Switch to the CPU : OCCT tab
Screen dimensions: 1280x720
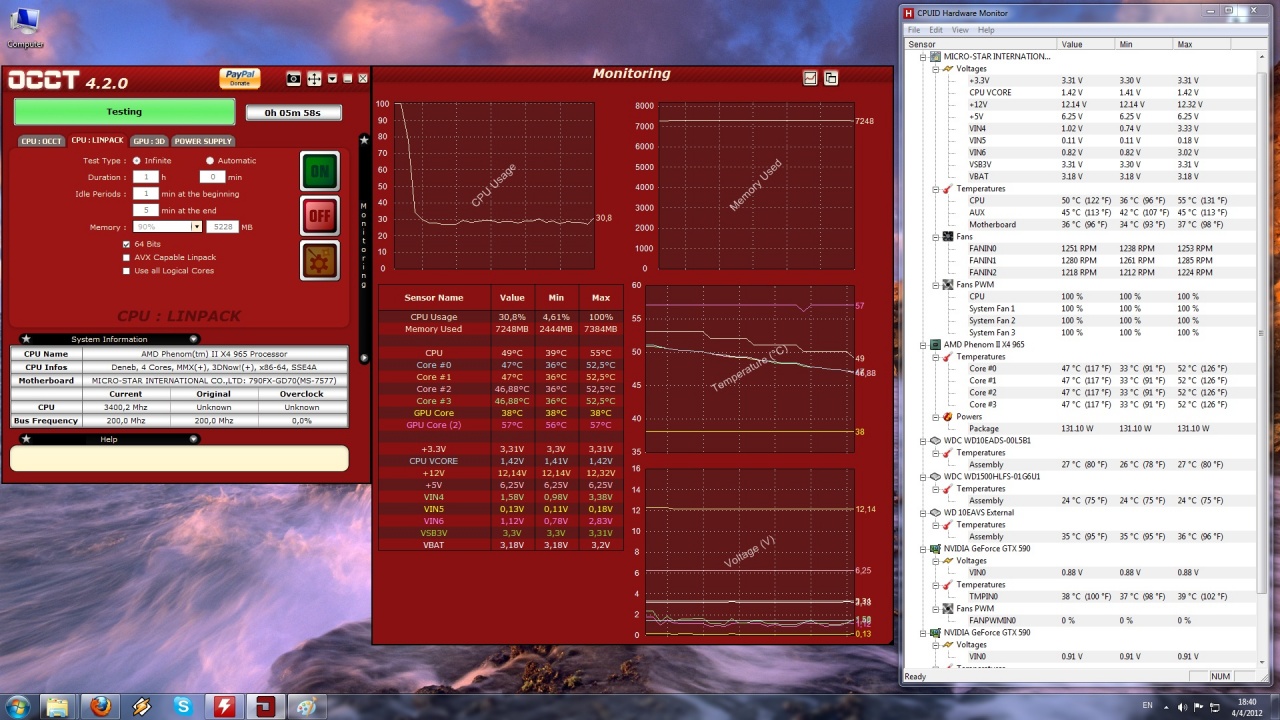[x=41, y=141]
